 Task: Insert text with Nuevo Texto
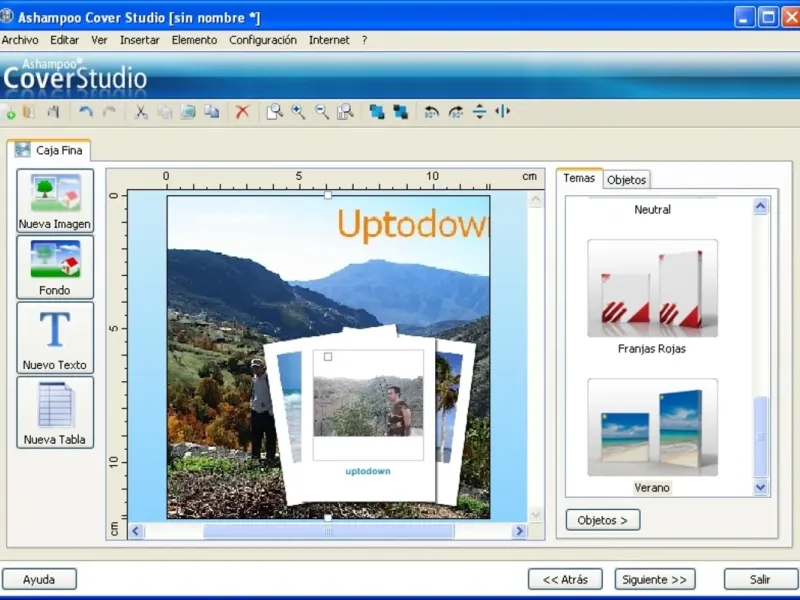click(x=55, y=338)
